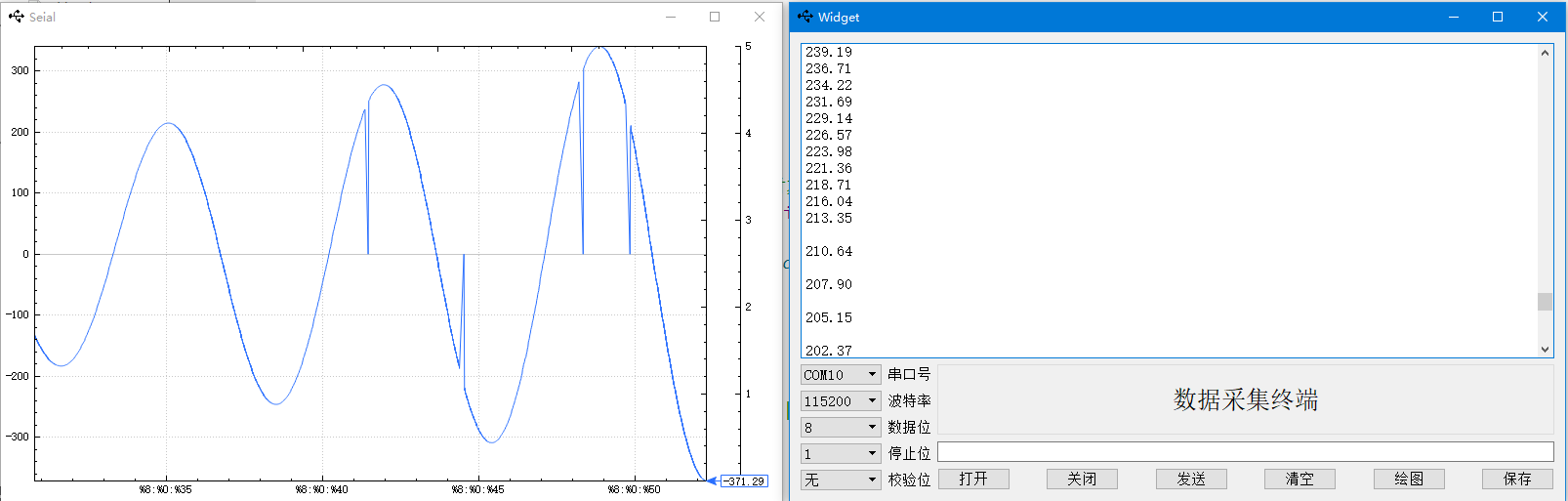Click the value 213.35 in the log

(x=829, y=218)
